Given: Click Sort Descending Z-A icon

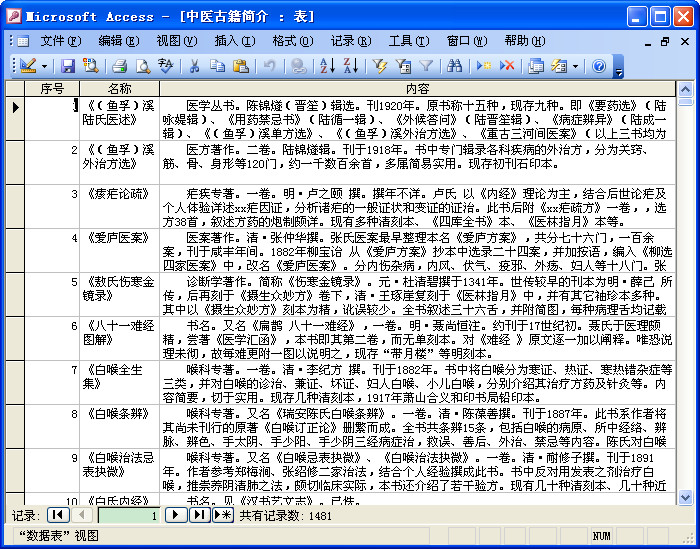Looking at the screenshot, I should click(x=350, y=66).
